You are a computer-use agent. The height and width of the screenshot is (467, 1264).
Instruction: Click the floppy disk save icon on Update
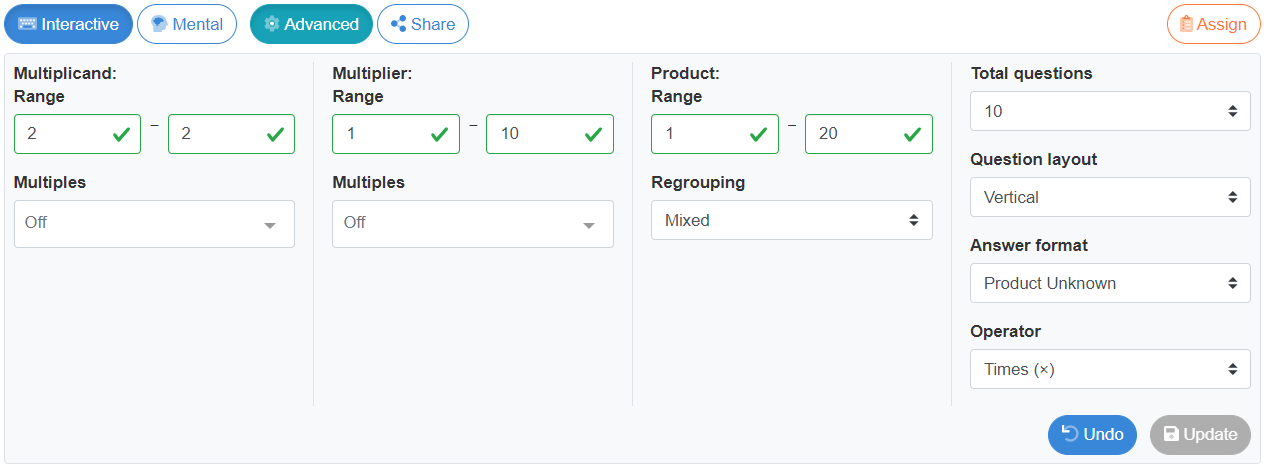point(1171,434)
